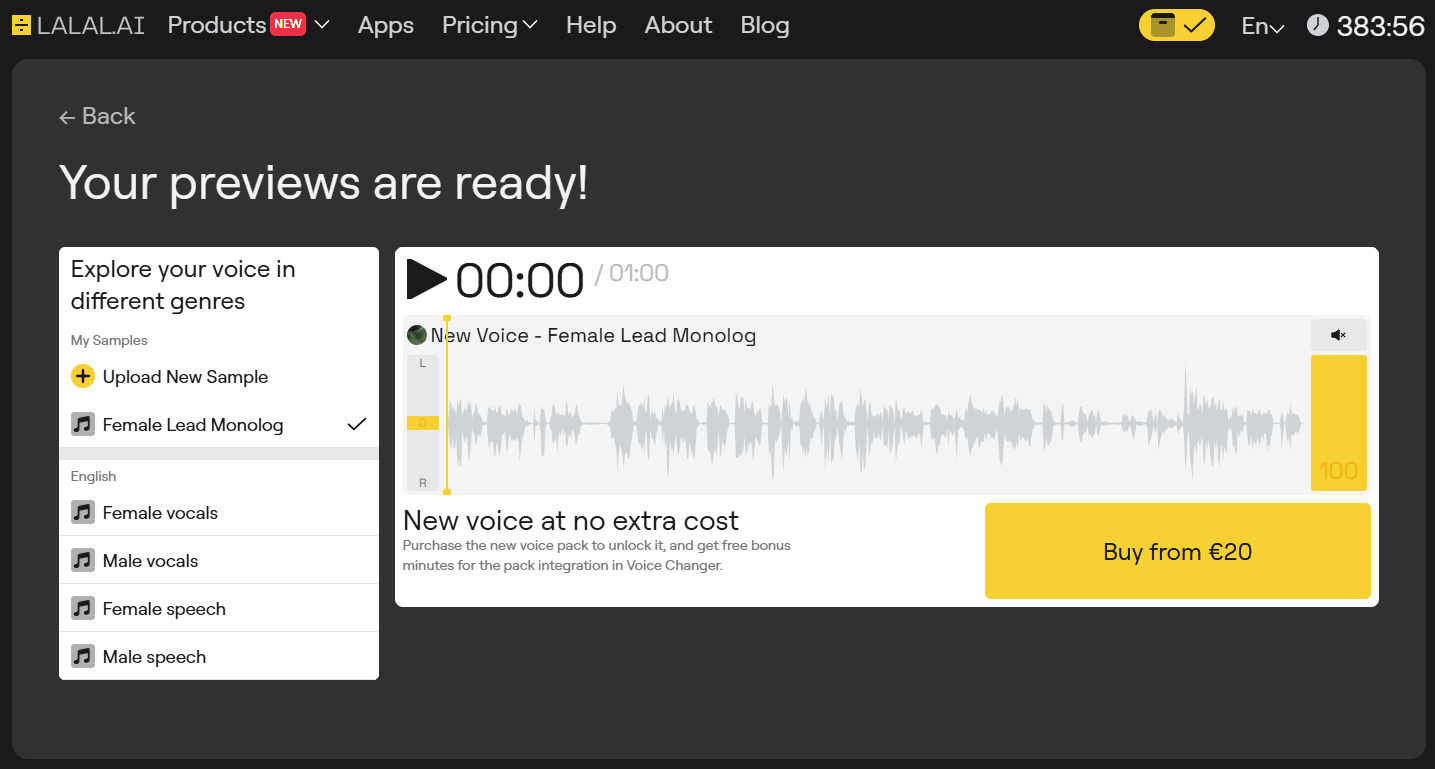Choose the Female vocals sample
This screenshot has height=769, width=1435.
coord(219,513)
